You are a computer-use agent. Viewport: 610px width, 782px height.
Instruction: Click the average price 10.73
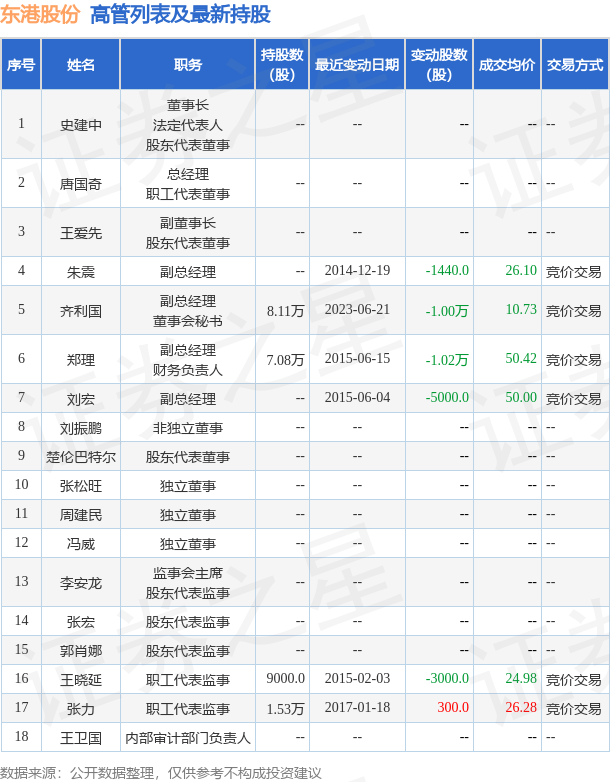521,310
